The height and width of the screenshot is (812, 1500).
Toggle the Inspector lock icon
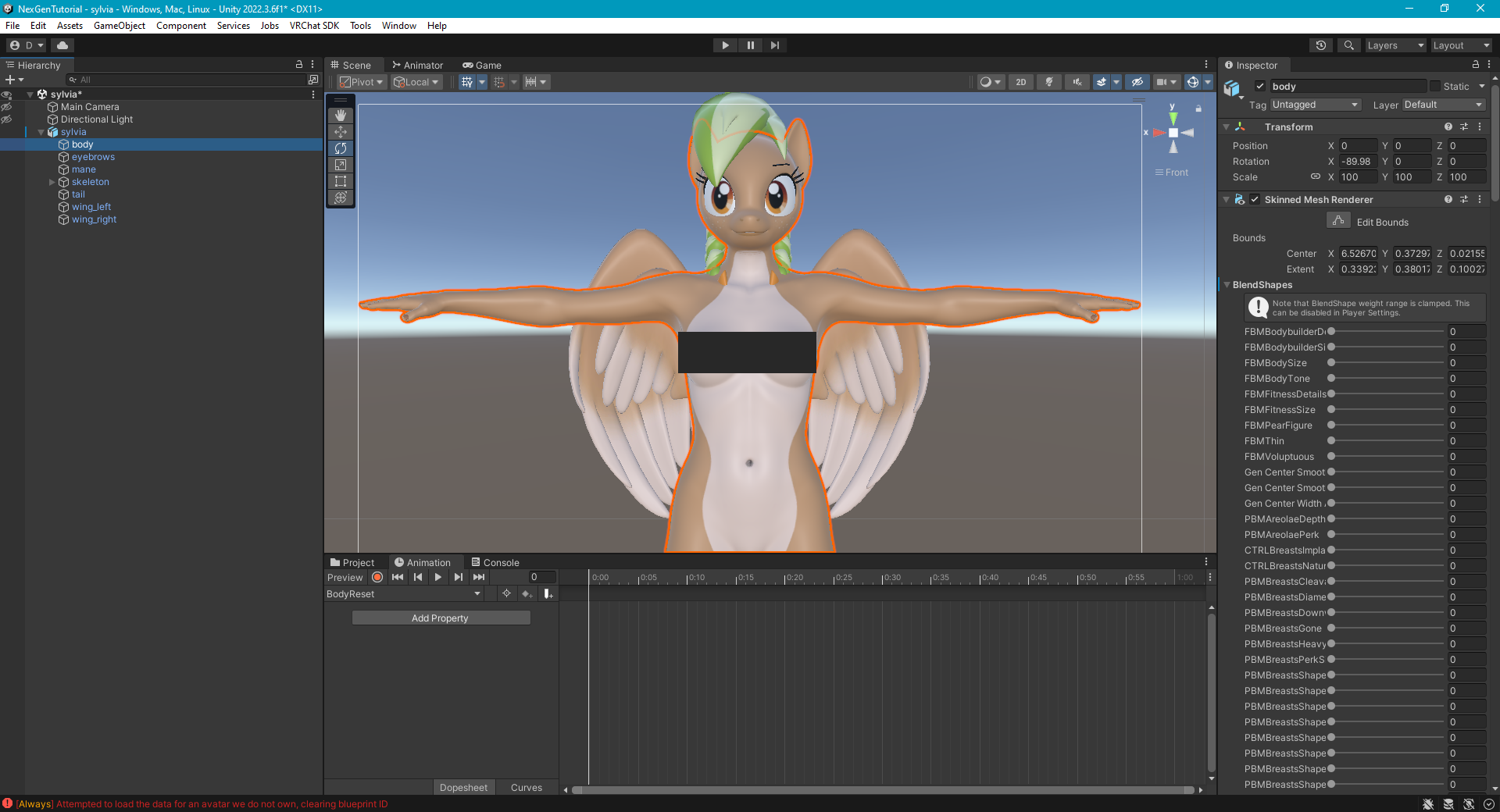tap(1476, 65)
